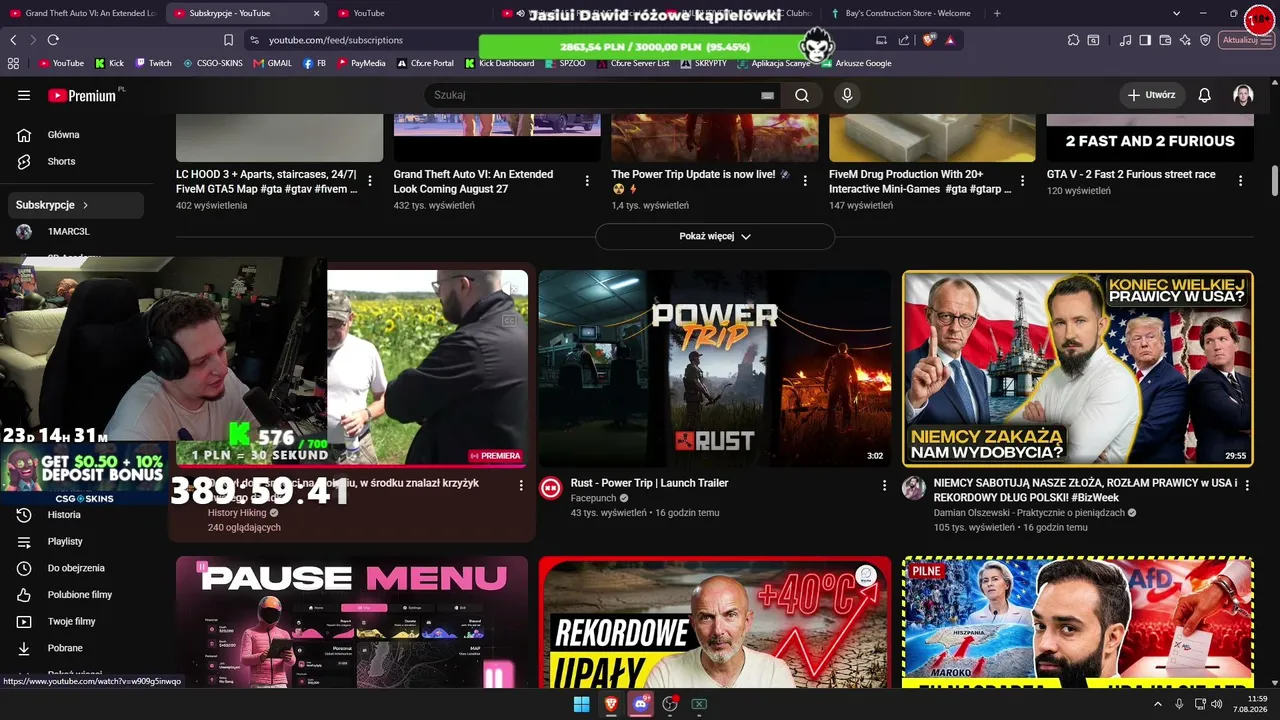The image size is (1280, 720).
Task: Open options for Grand Theft Auto VI video
Action: (587, 181)
